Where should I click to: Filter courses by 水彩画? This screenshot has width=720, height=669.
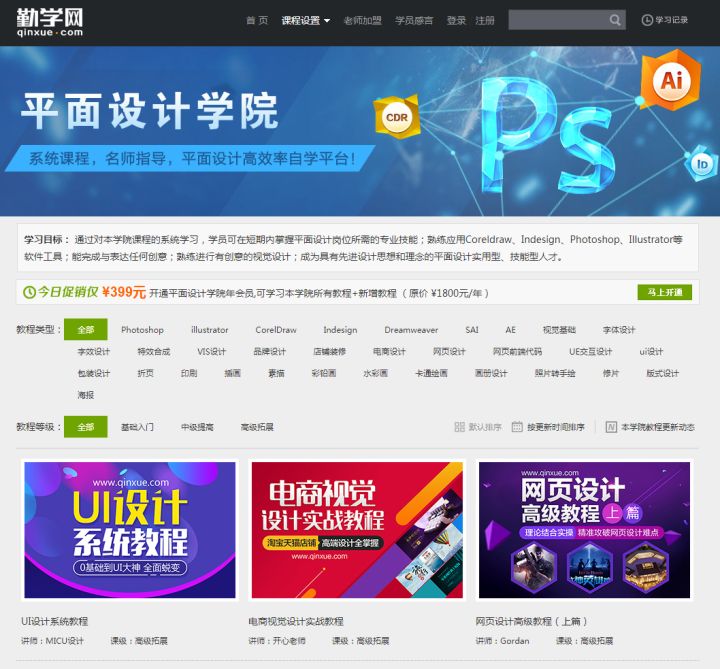click(x=376, y=373)
